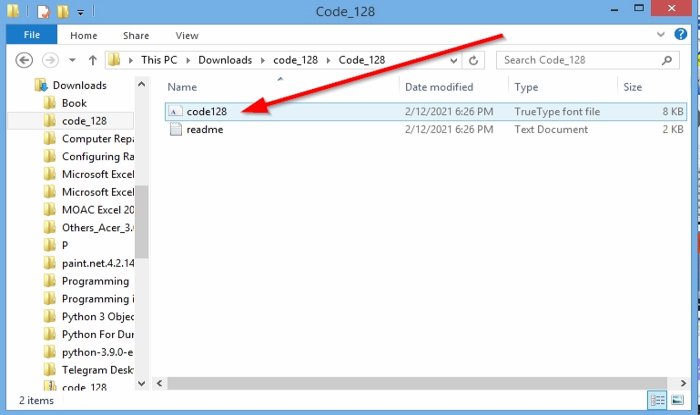Click the Search Code_128 input field
Image resolution: width=700 pixels, height=415 pixels.
[580, 60]
